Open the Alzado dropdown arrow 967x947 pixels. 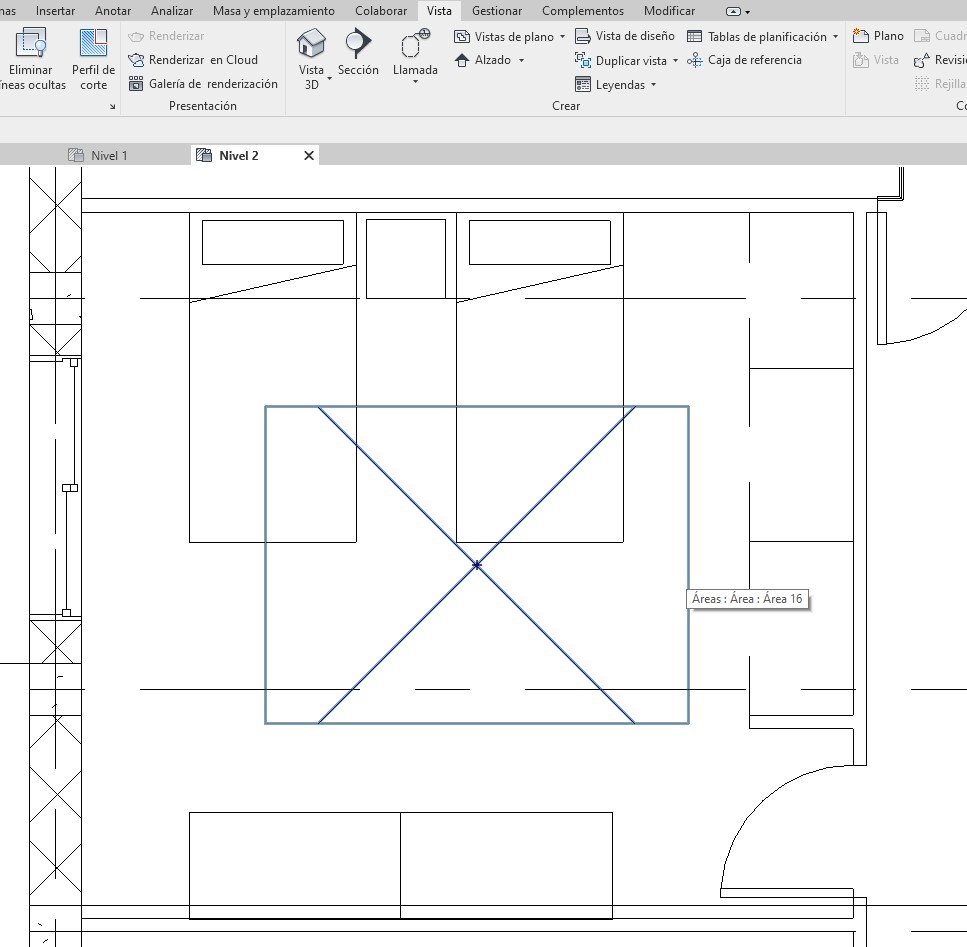click(x=521, y=61)
